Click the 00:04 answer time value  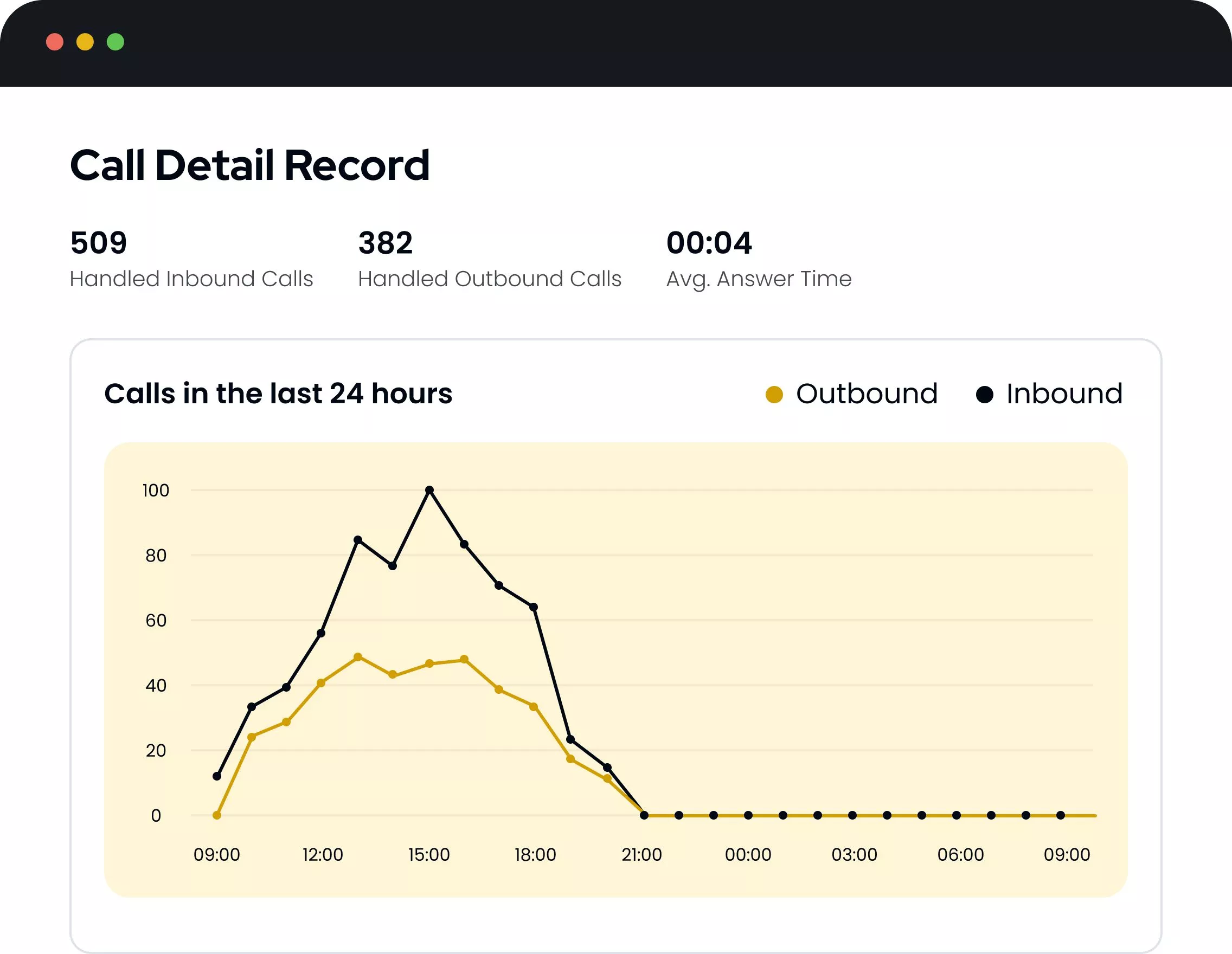tap(709, 243)
